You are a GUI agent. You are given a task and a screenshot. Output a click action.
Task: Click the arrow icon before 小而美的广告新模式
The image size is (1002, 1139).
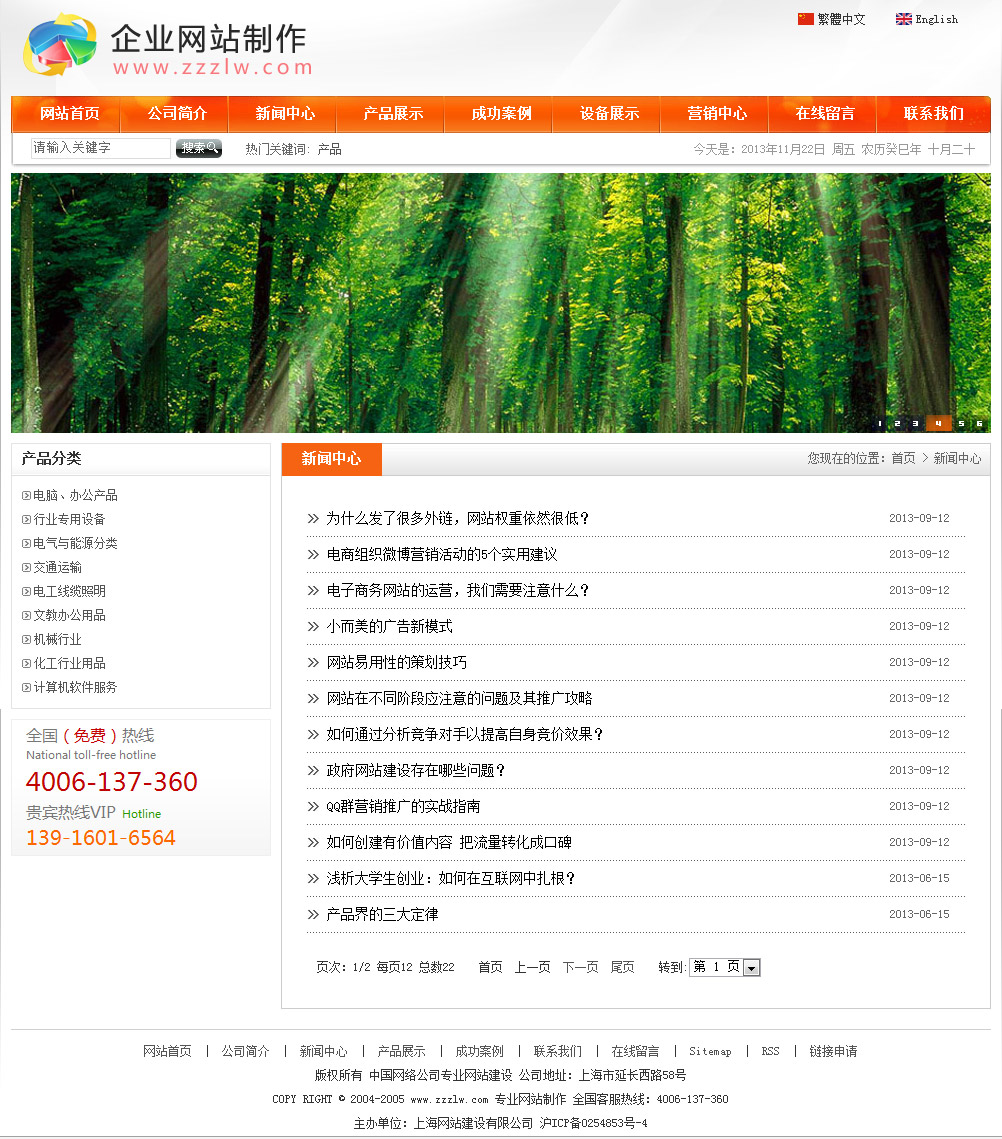coord(313,627)
